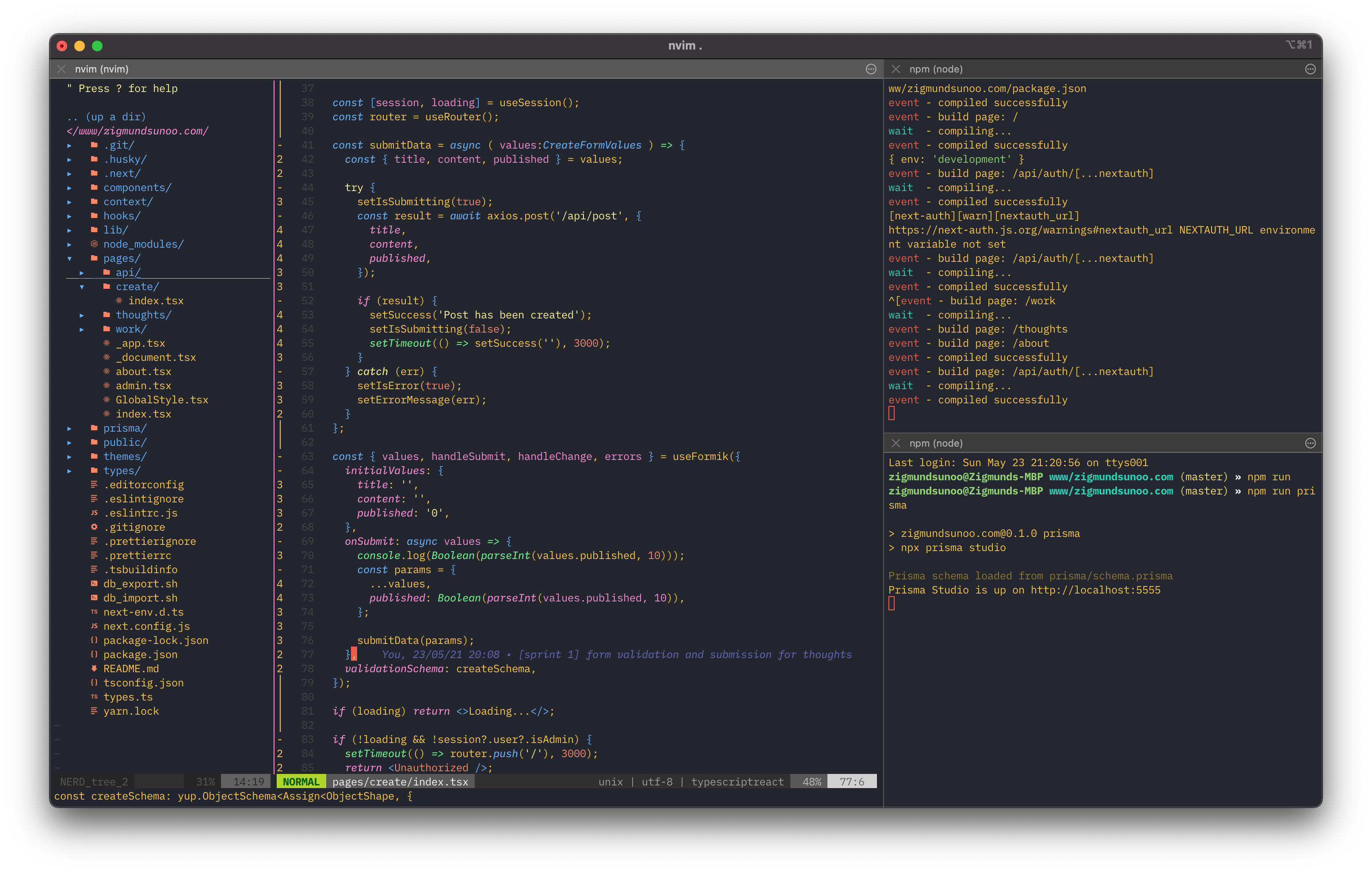Click React icon beside about.tsx
This screenshot has width=1372, height=873.
tap(107, 371)
